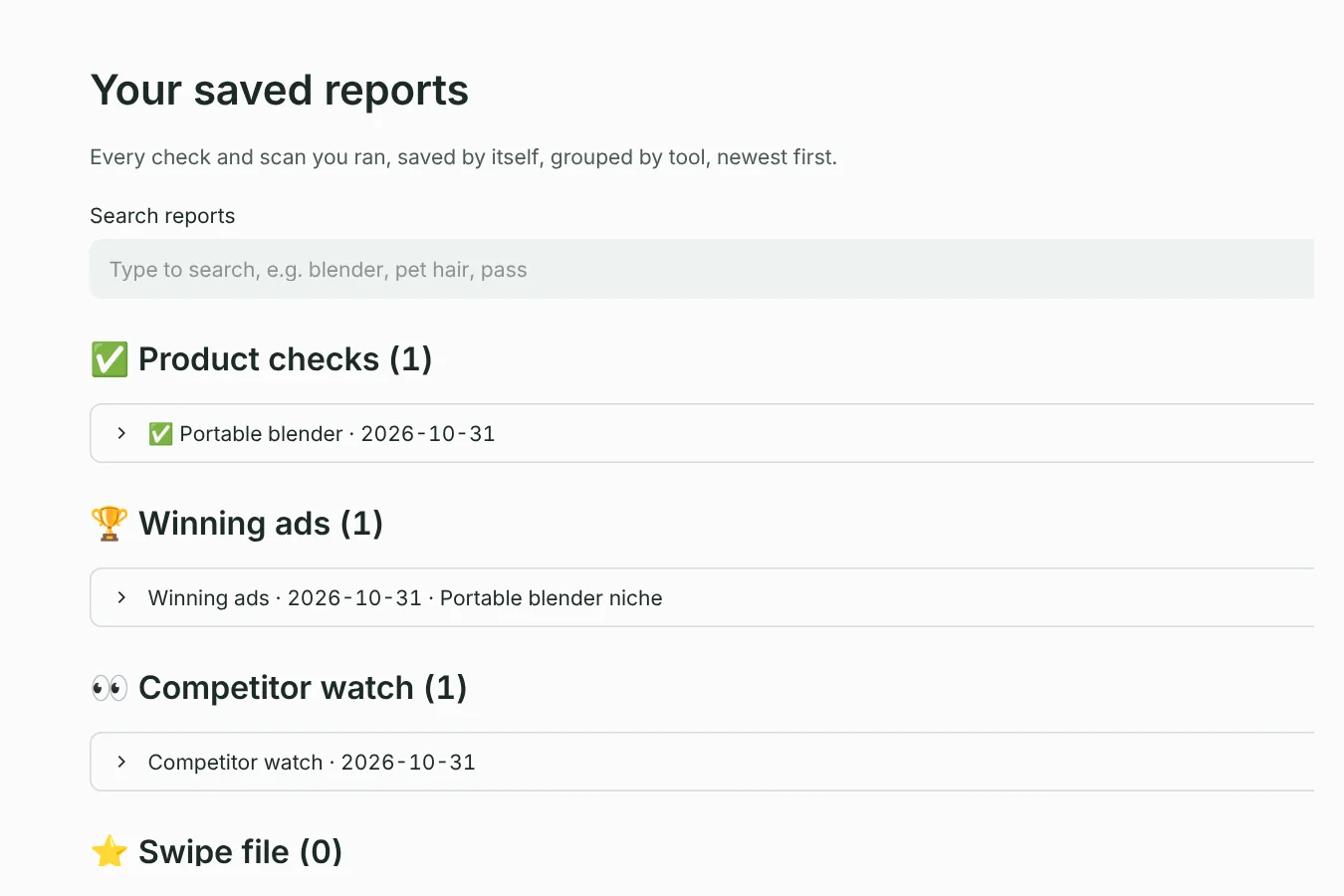Click the trophy icon by Winning ads
The image size is (1344, 896).
point(110,523)
